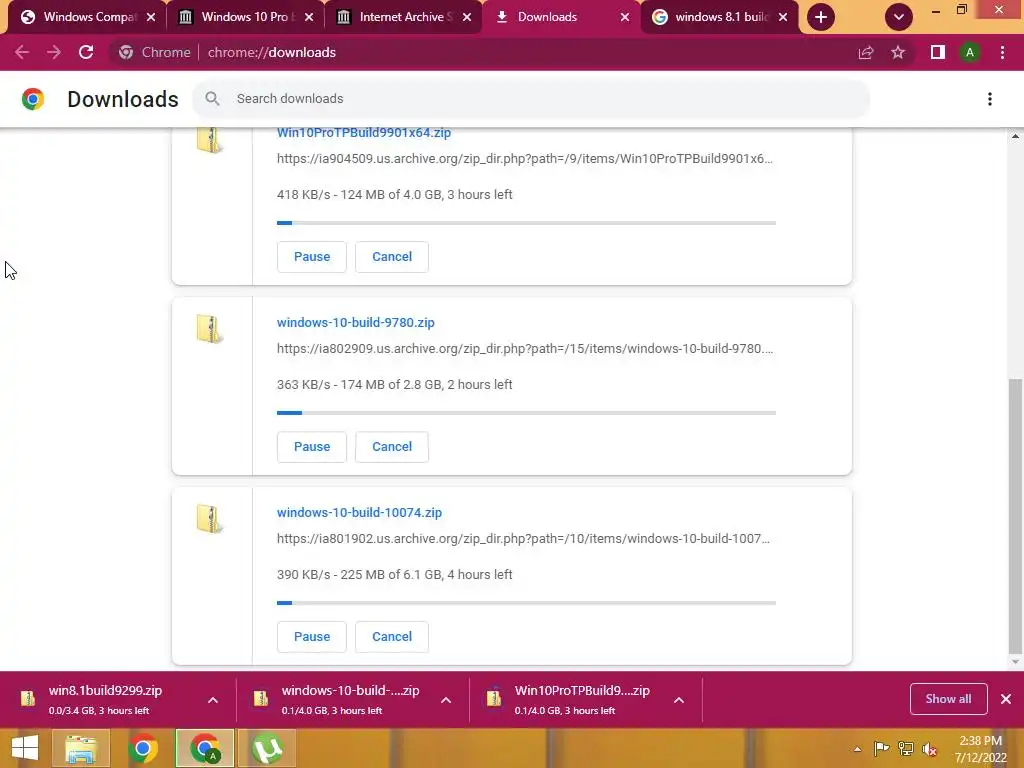Image resolution: width=1024 pixels, height=768 pixels.
Task: Click the zip icon of windows-10-build-9780.zip
Action: (210, 329)
